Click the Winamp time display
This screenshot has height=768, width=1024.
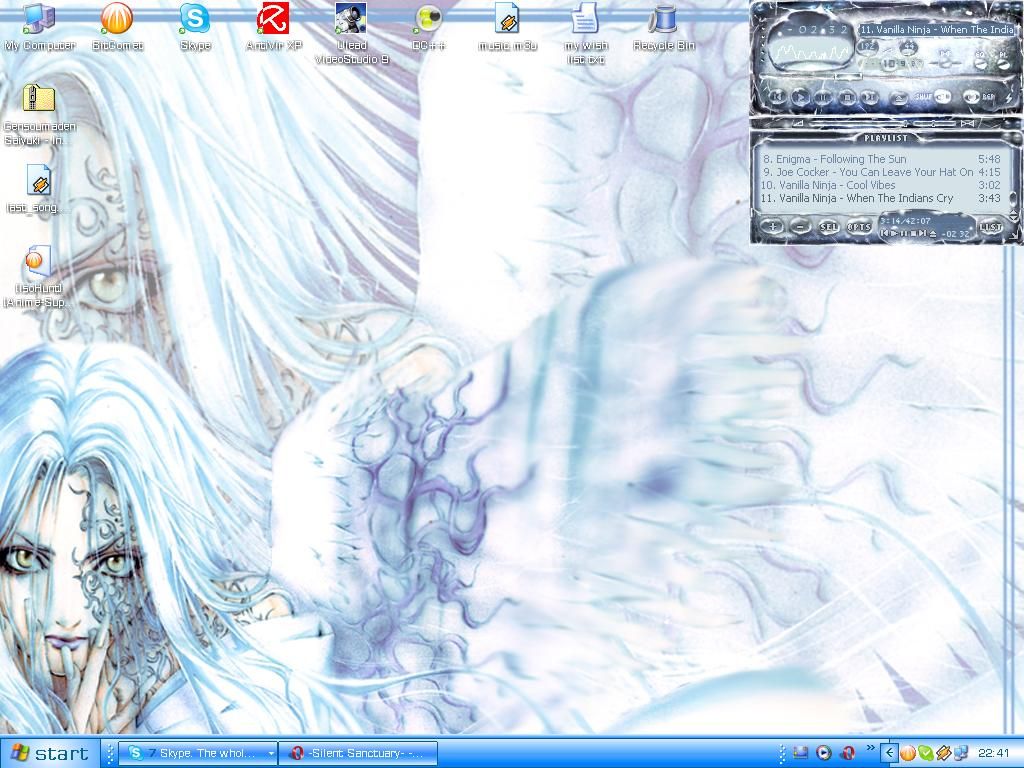[816, 29]
